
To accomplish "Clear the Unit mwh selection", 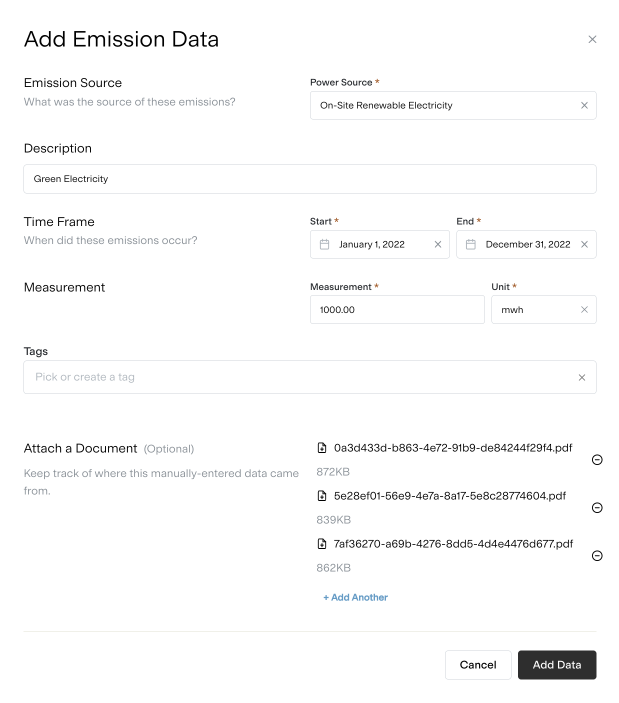I will 584,310.
